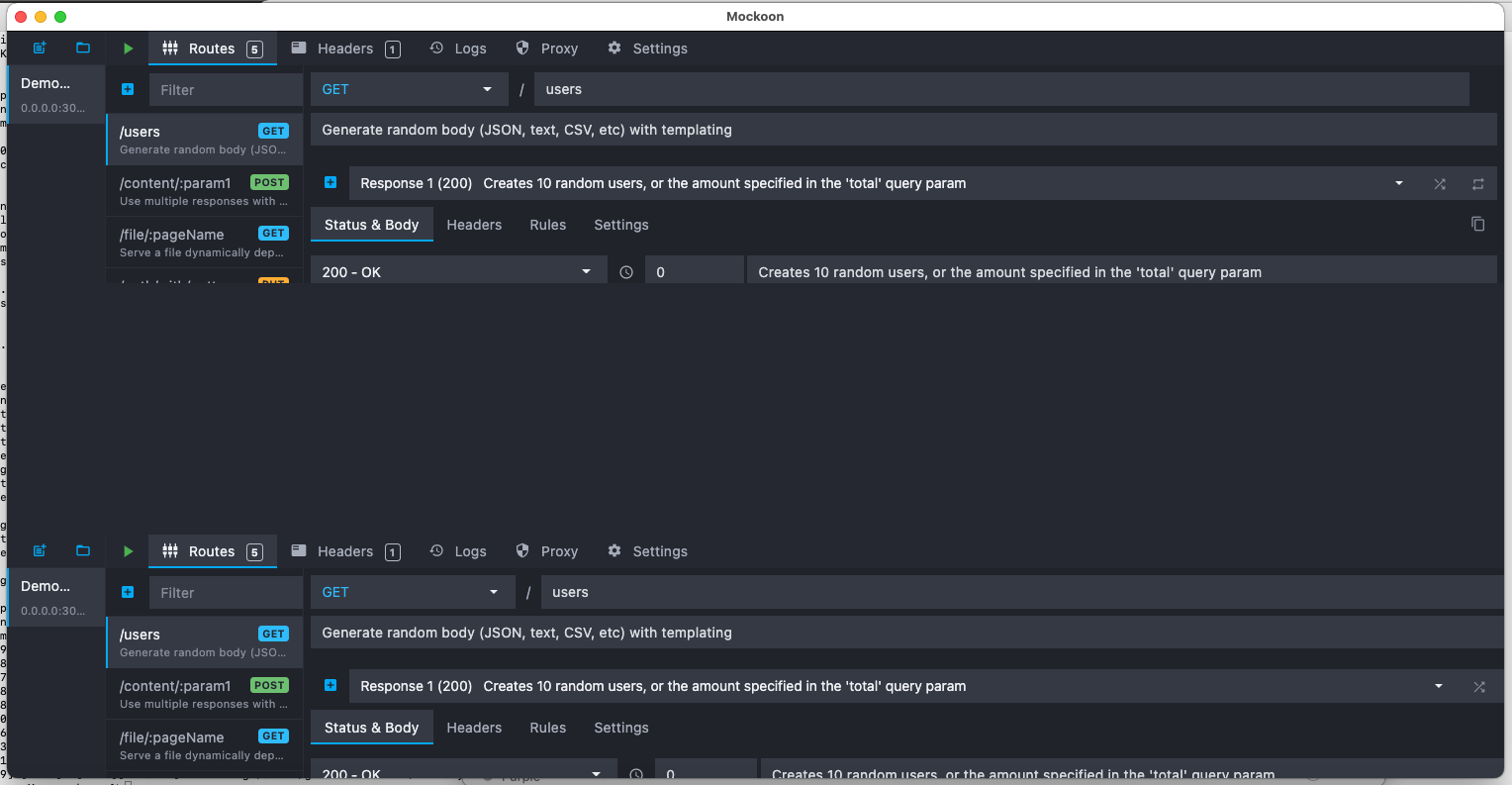Create a new environment with the add-document icon

(x=39, y=48)
